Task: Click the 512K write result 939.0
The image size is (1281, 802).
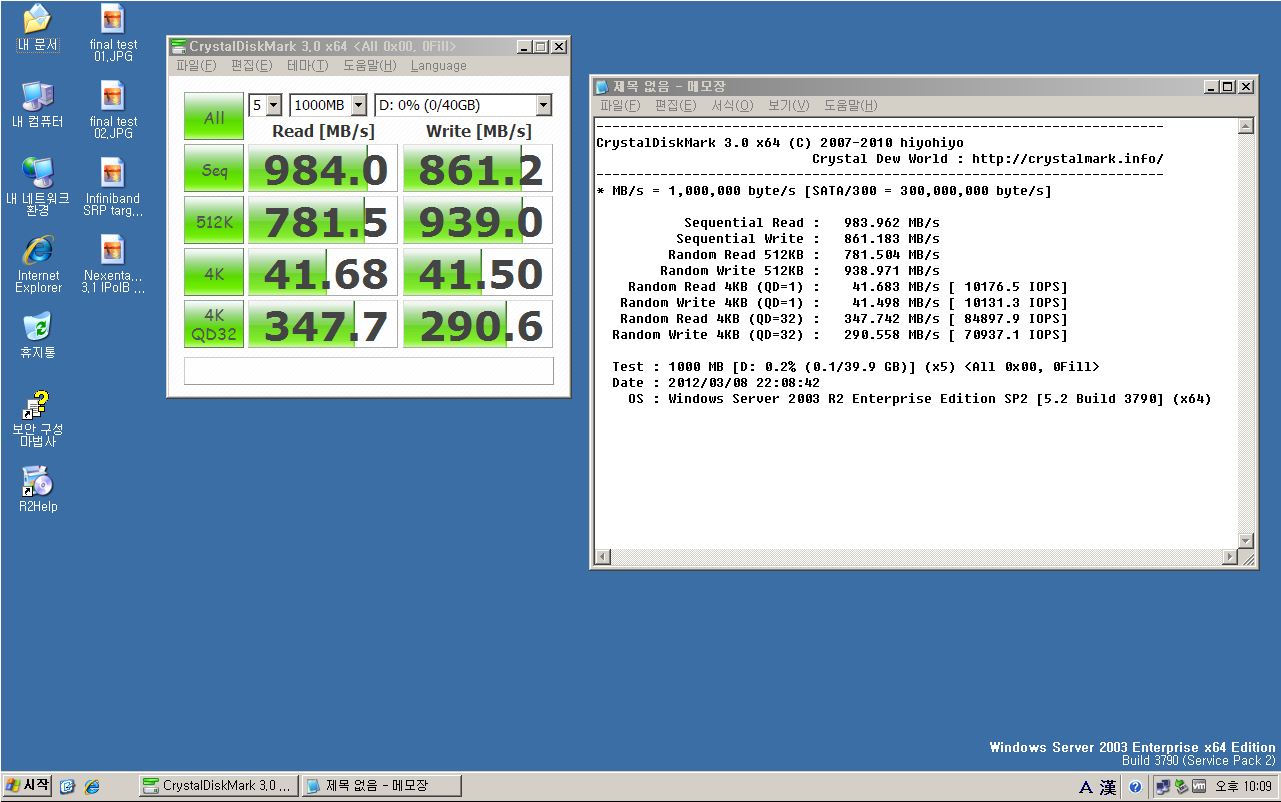Action: [x=478, y=221]
